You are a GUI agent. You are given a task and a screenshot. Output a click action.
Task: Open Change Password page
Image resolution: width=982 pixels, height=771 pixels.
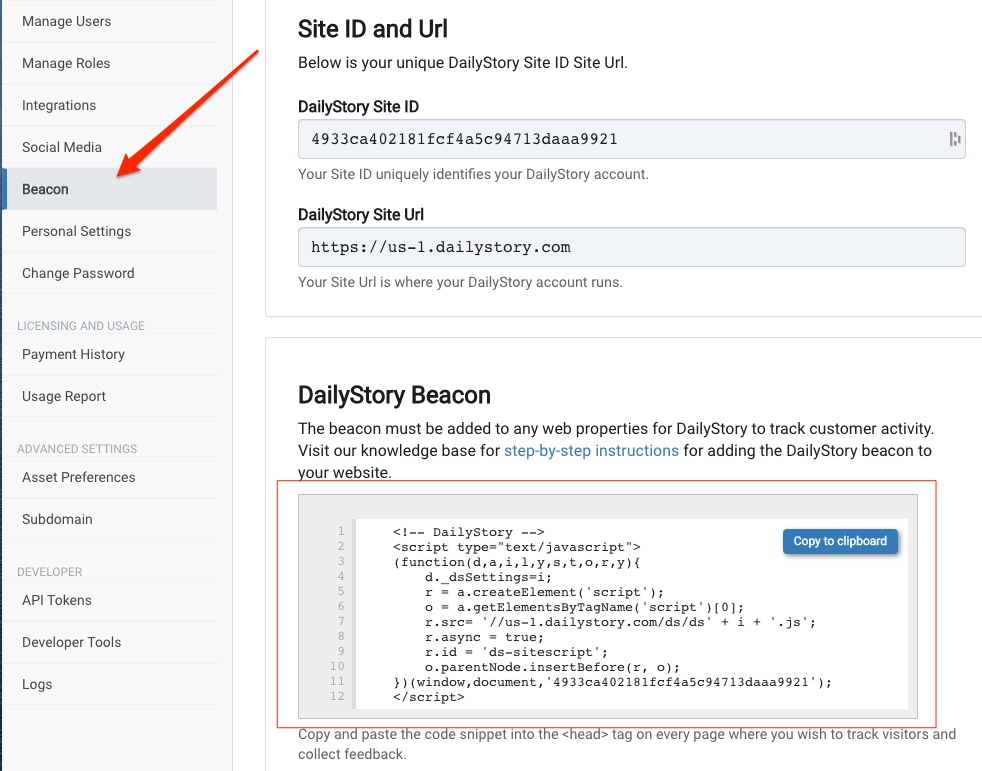tap(78, 273)
